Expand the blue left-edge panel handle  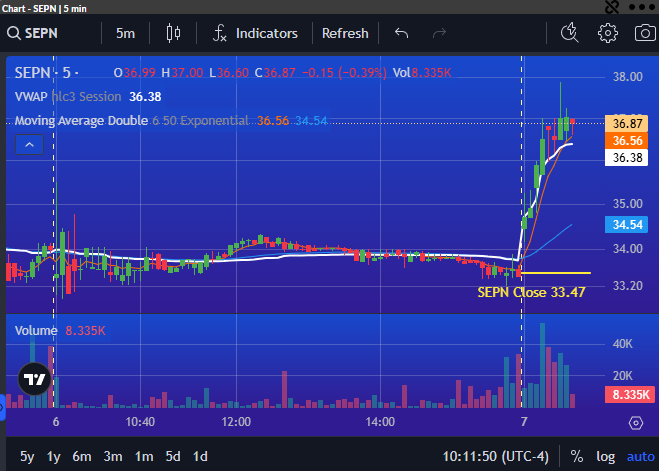(2, 407)
